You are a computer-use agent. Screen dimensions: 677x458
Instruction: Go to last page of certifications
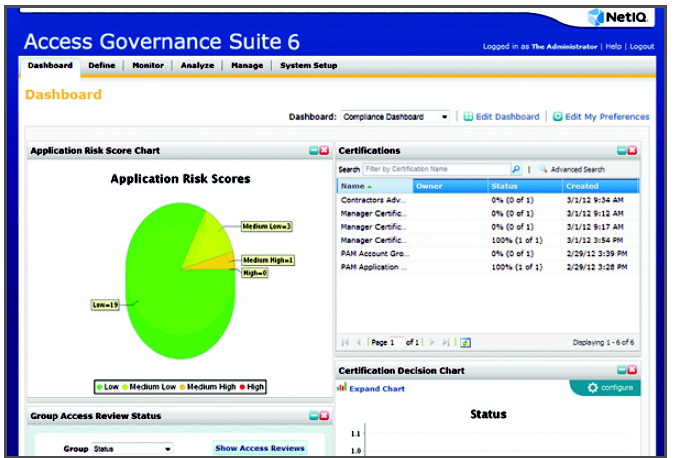pos(446,342)
